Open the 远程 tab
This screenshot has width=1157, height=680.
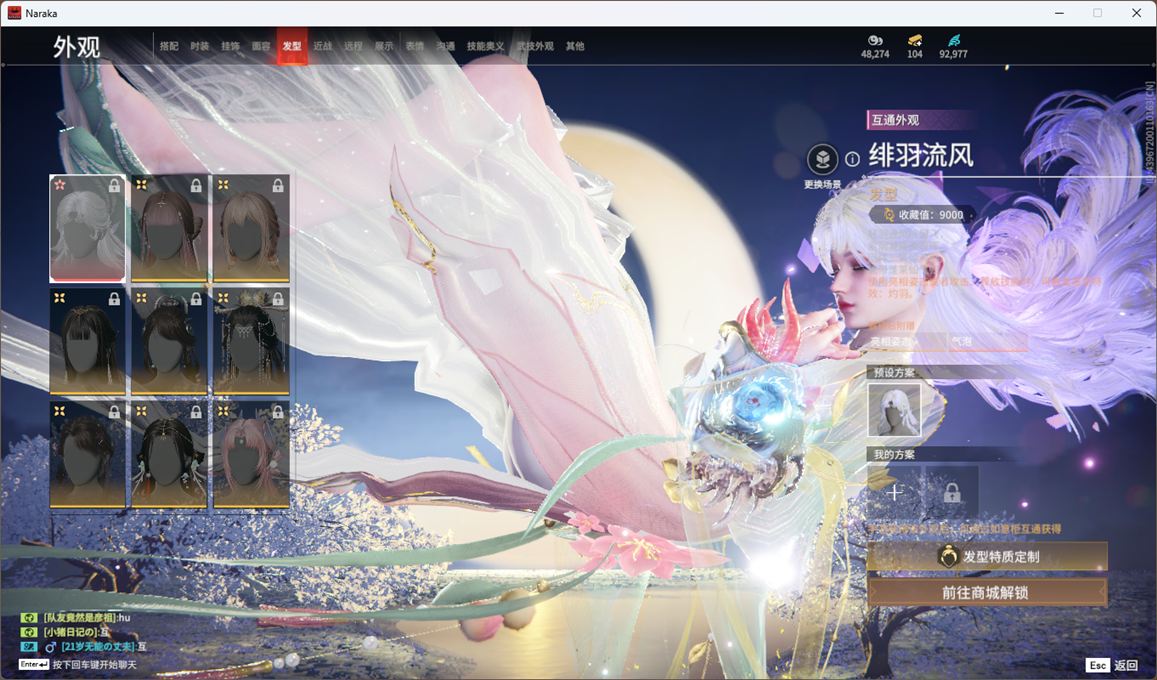353,46
